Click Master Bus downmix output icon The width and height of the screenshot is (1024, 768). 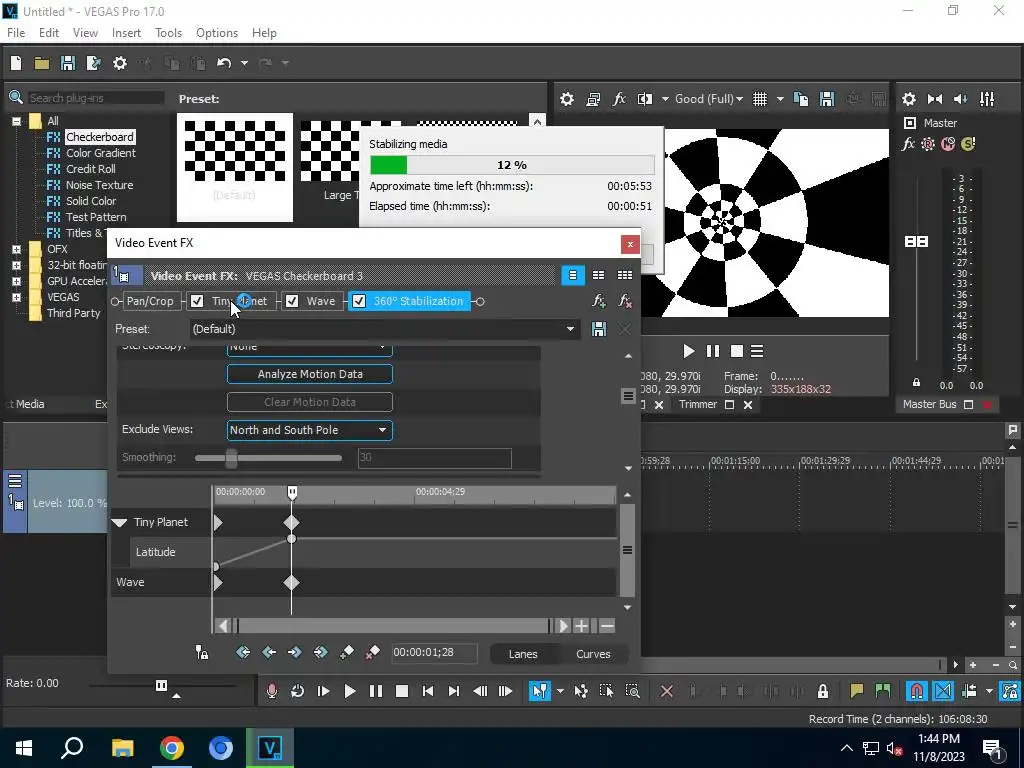point(935,99)
